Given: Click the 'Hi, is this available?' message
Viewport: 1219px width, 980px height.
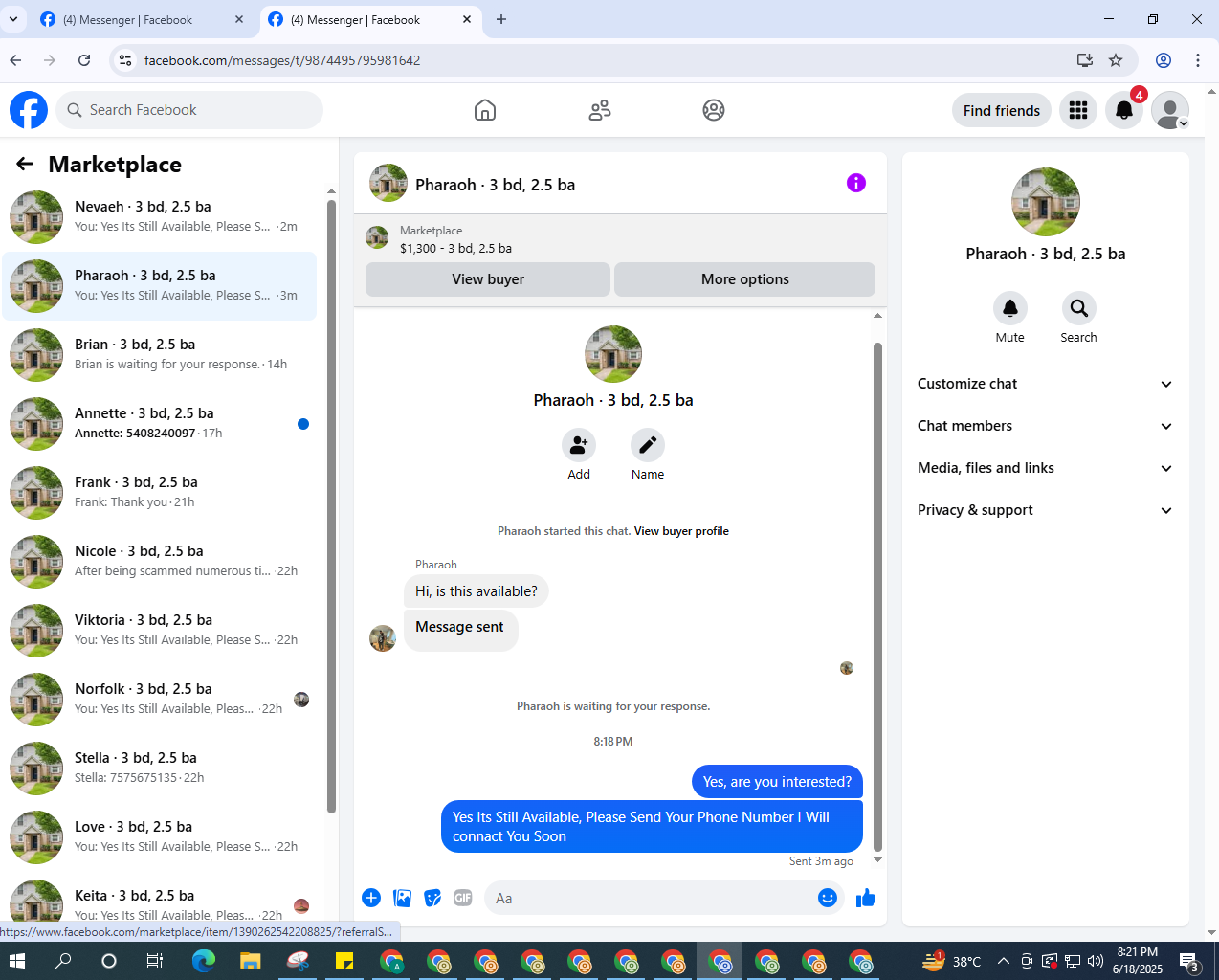Looking at the screenshot, I should coord(477,591).
